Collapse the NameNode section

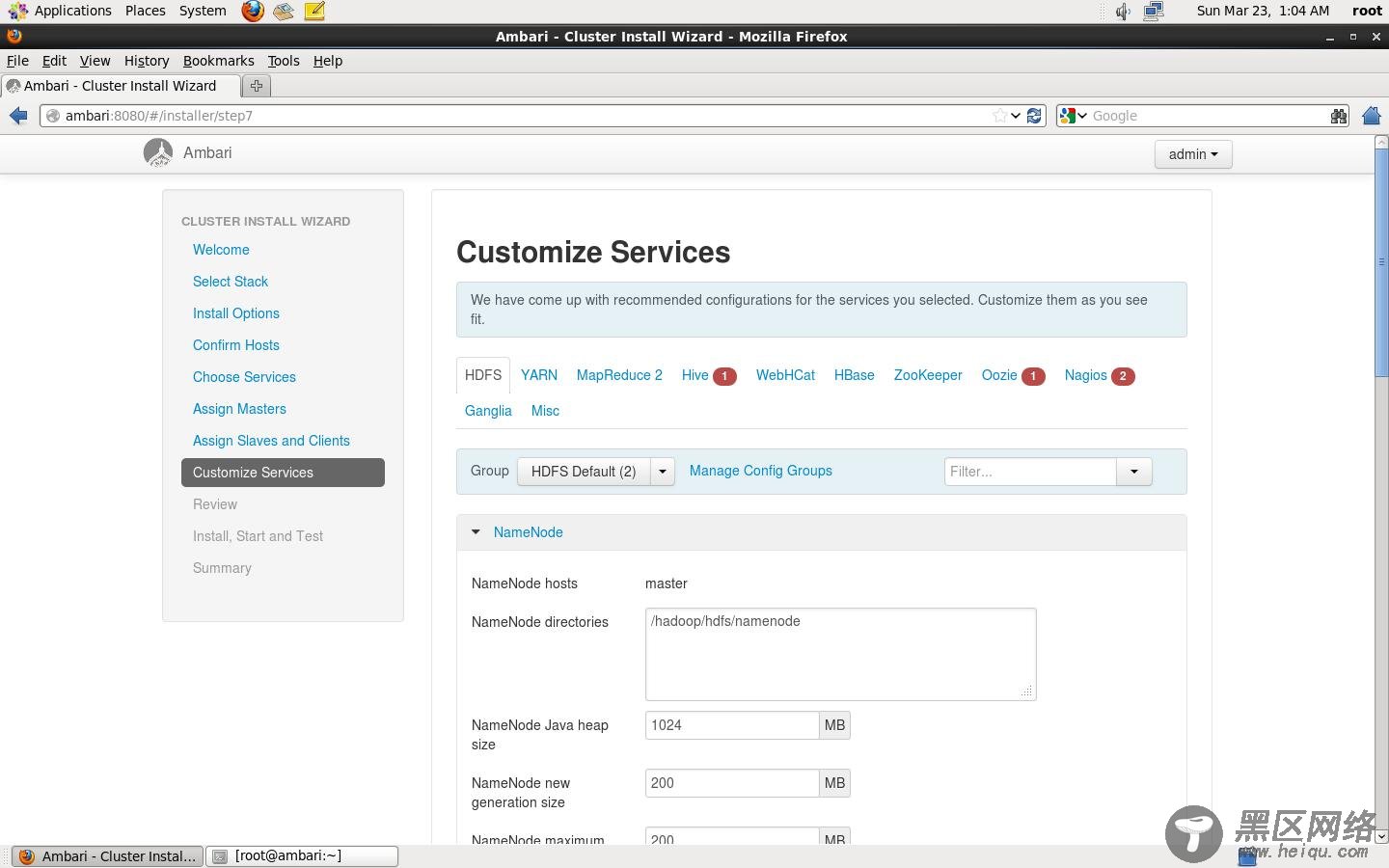tap(476, 532)
